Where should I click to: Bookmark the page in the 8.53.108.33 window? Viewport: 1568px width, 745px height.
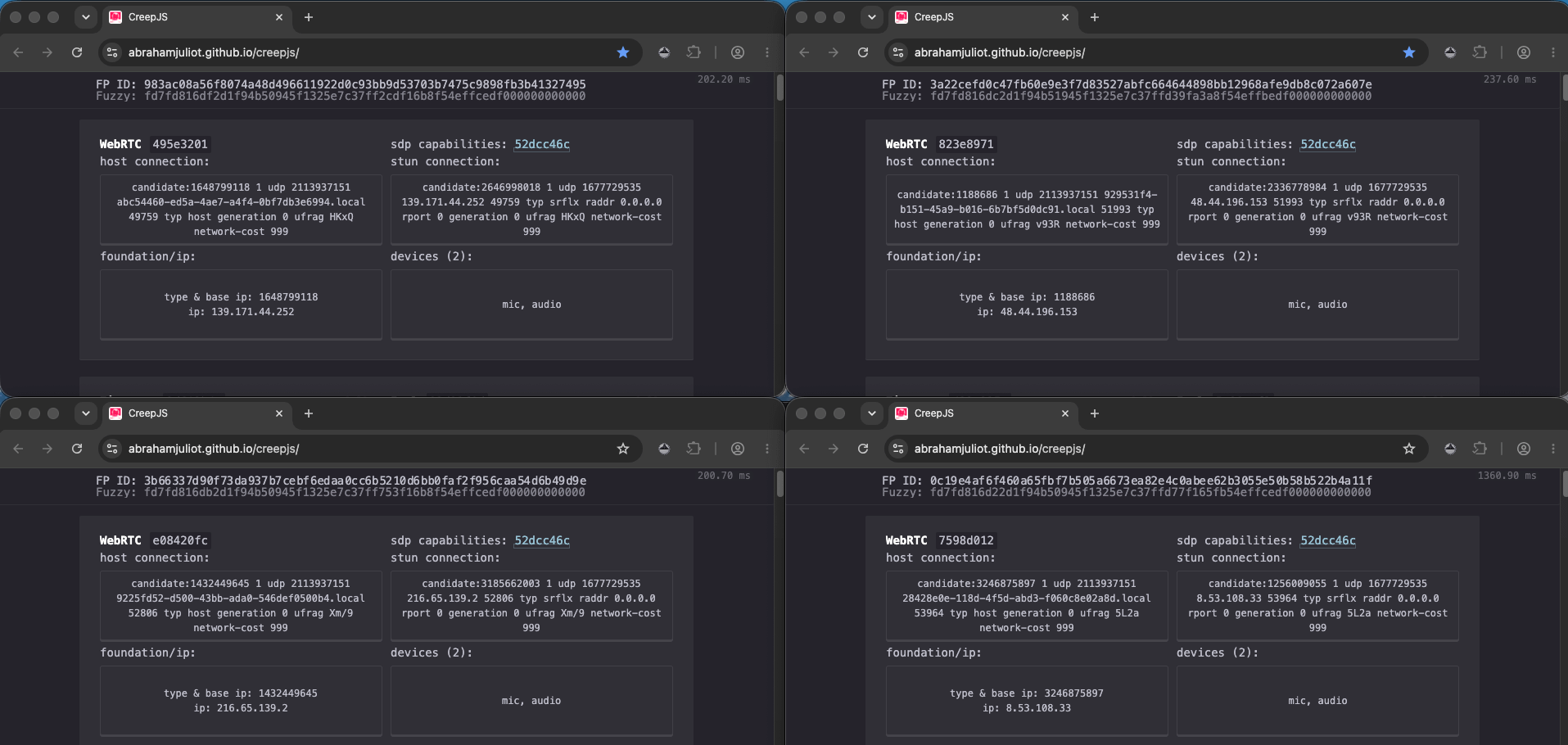(x=1409, y=449)
